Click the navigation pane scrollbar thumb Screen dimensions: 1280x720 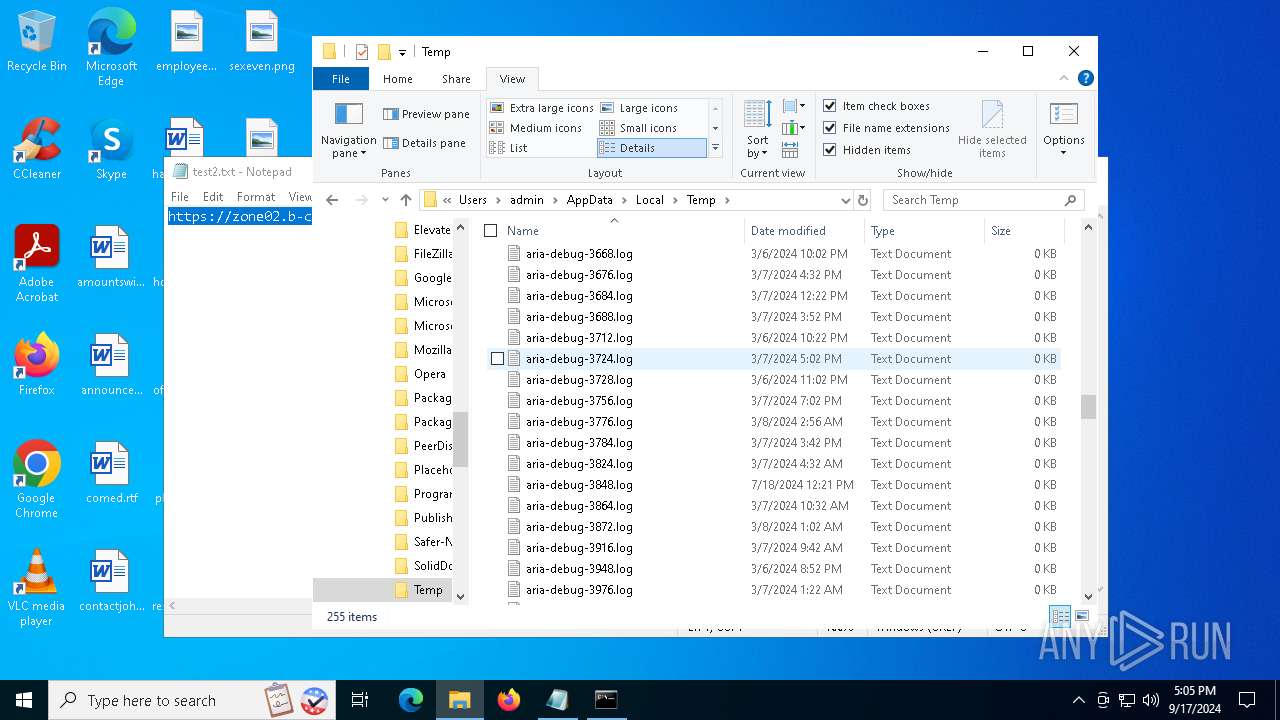(x=461, y=440)
